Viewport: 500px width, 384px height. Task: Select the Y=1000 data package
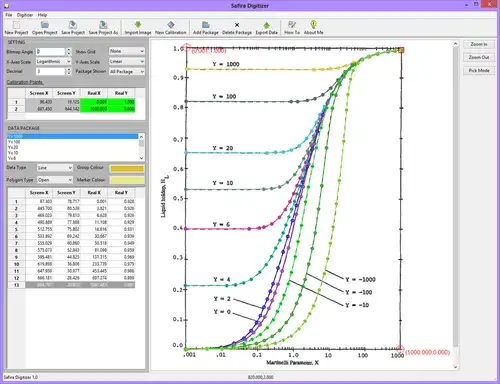73,136
